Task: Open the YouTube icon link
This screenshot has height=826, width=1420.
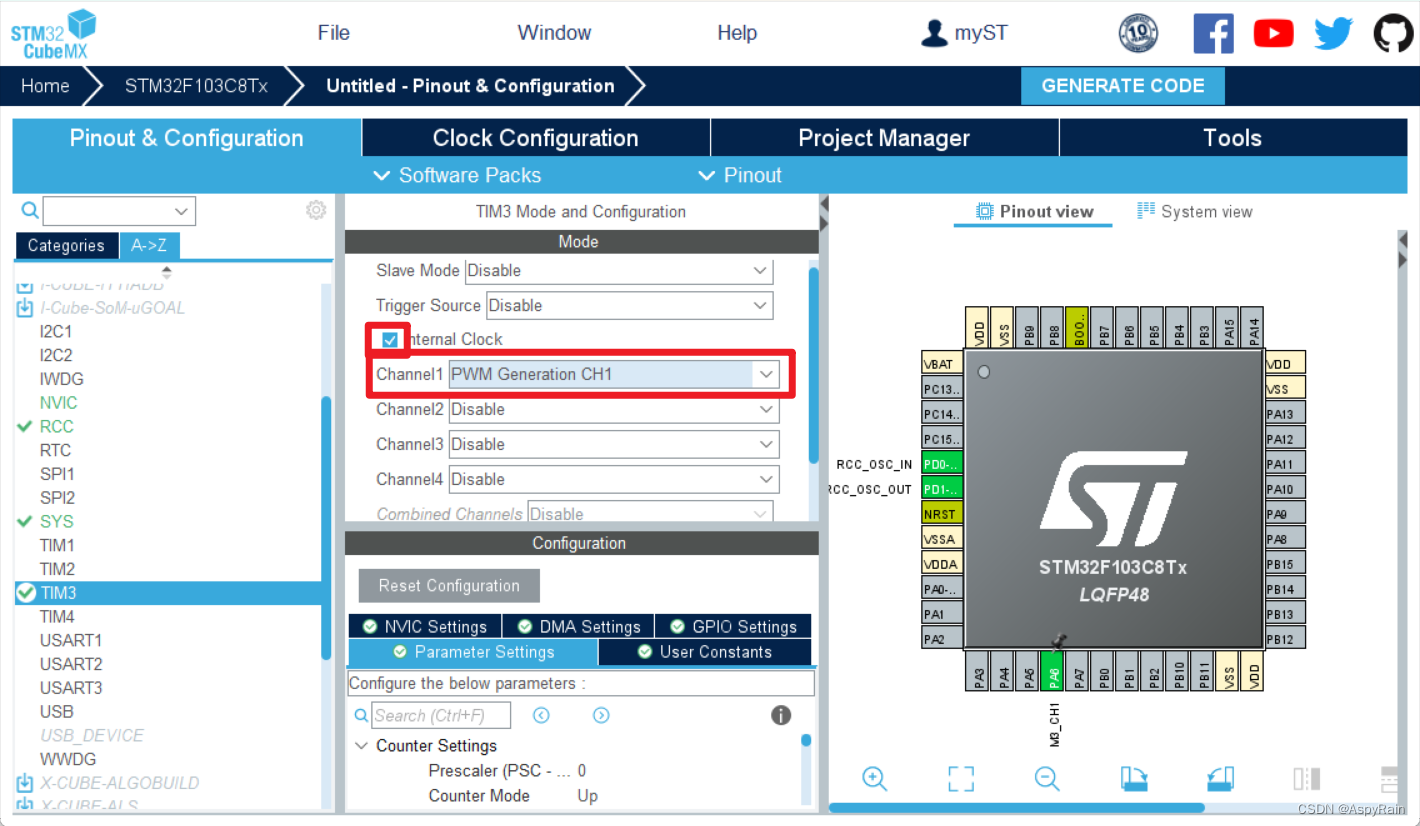Action: point(1273,33)
